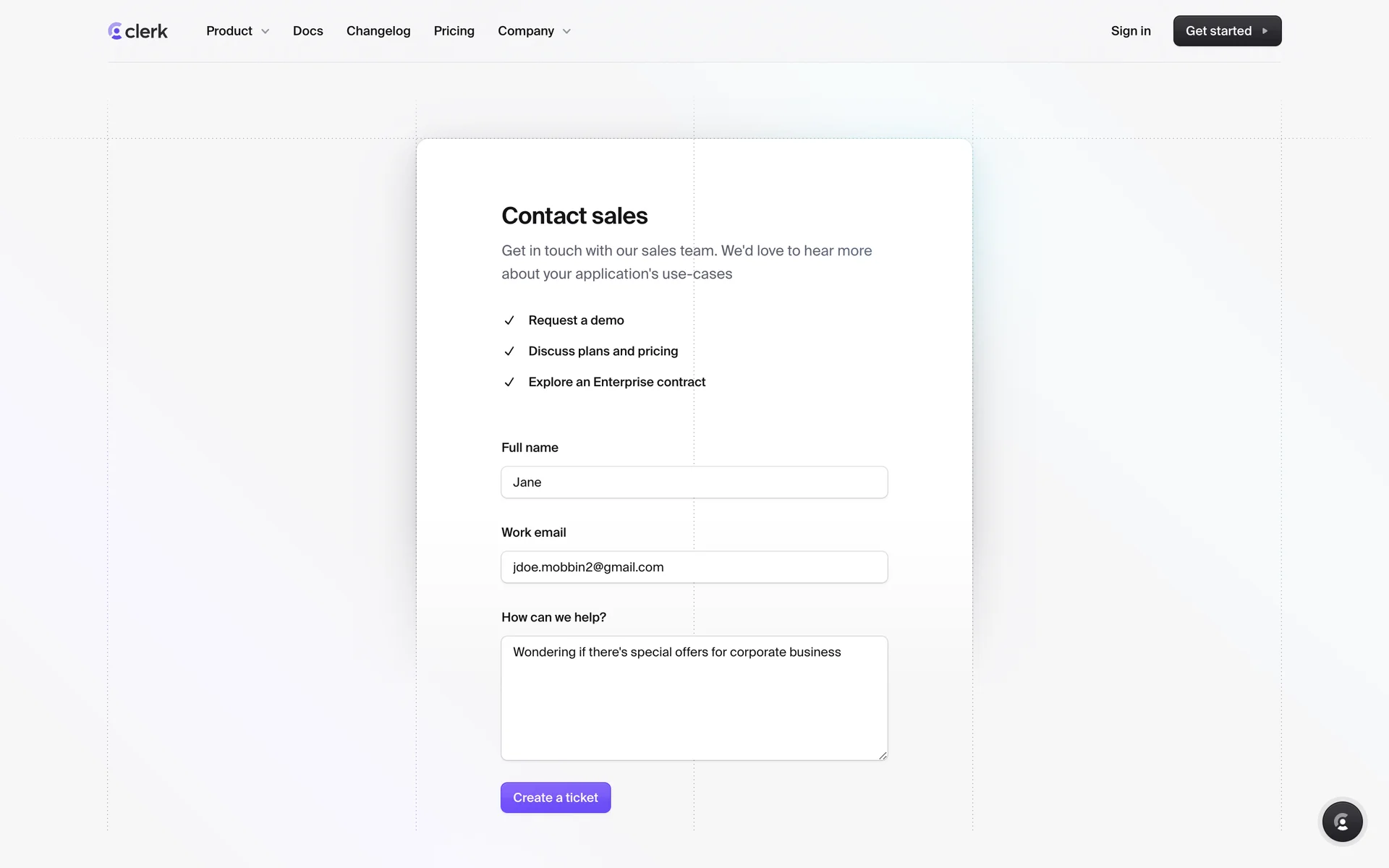1389x868 pixels.
Task: Click the checkmark beside Request a demo
Action: [x=509, y=320]
